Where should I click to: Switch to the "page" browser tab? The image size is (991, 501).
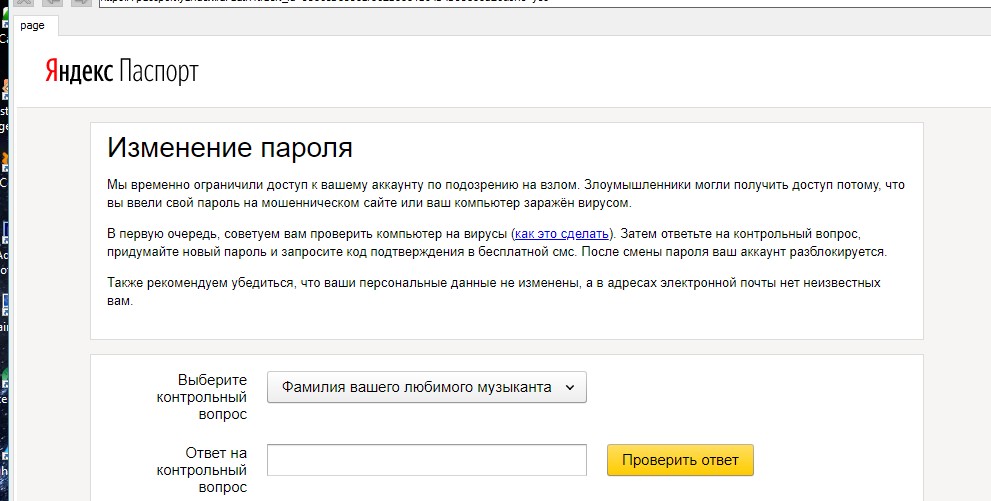pyautogui.click(x=32, y=25)
